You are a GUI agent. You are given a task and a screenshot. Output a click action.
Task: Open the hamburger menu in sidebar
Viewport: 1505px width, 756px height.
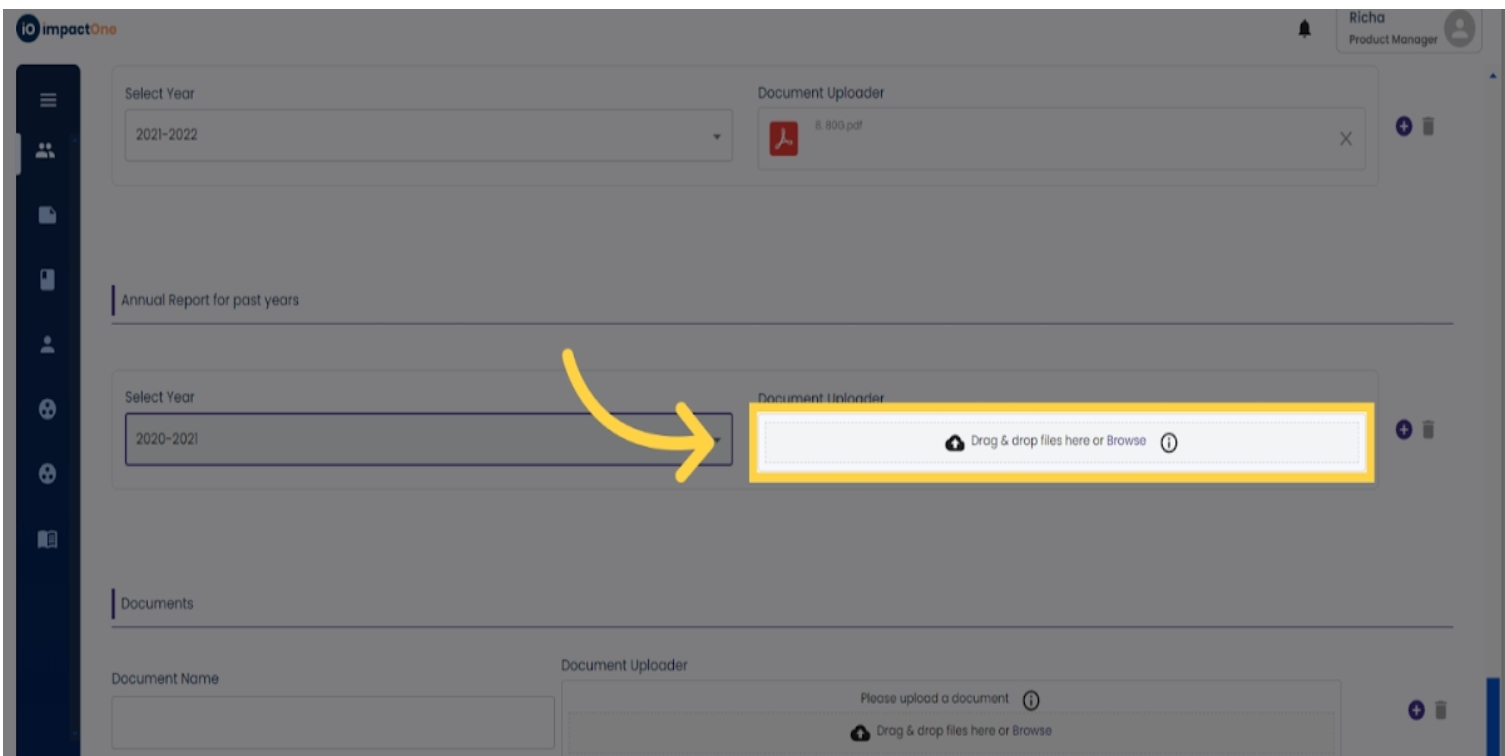pos(46,100)
